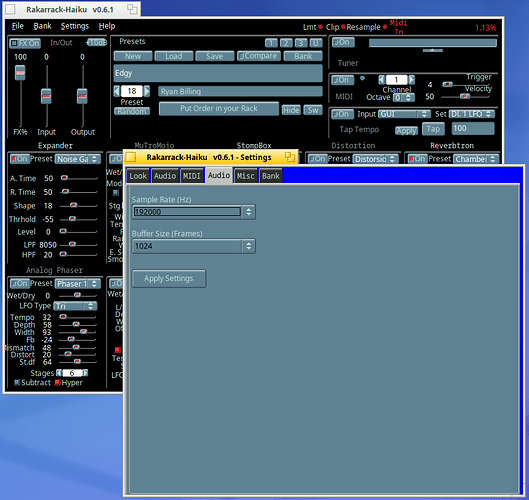Increase MIDI channel arrow

(412, 80)
